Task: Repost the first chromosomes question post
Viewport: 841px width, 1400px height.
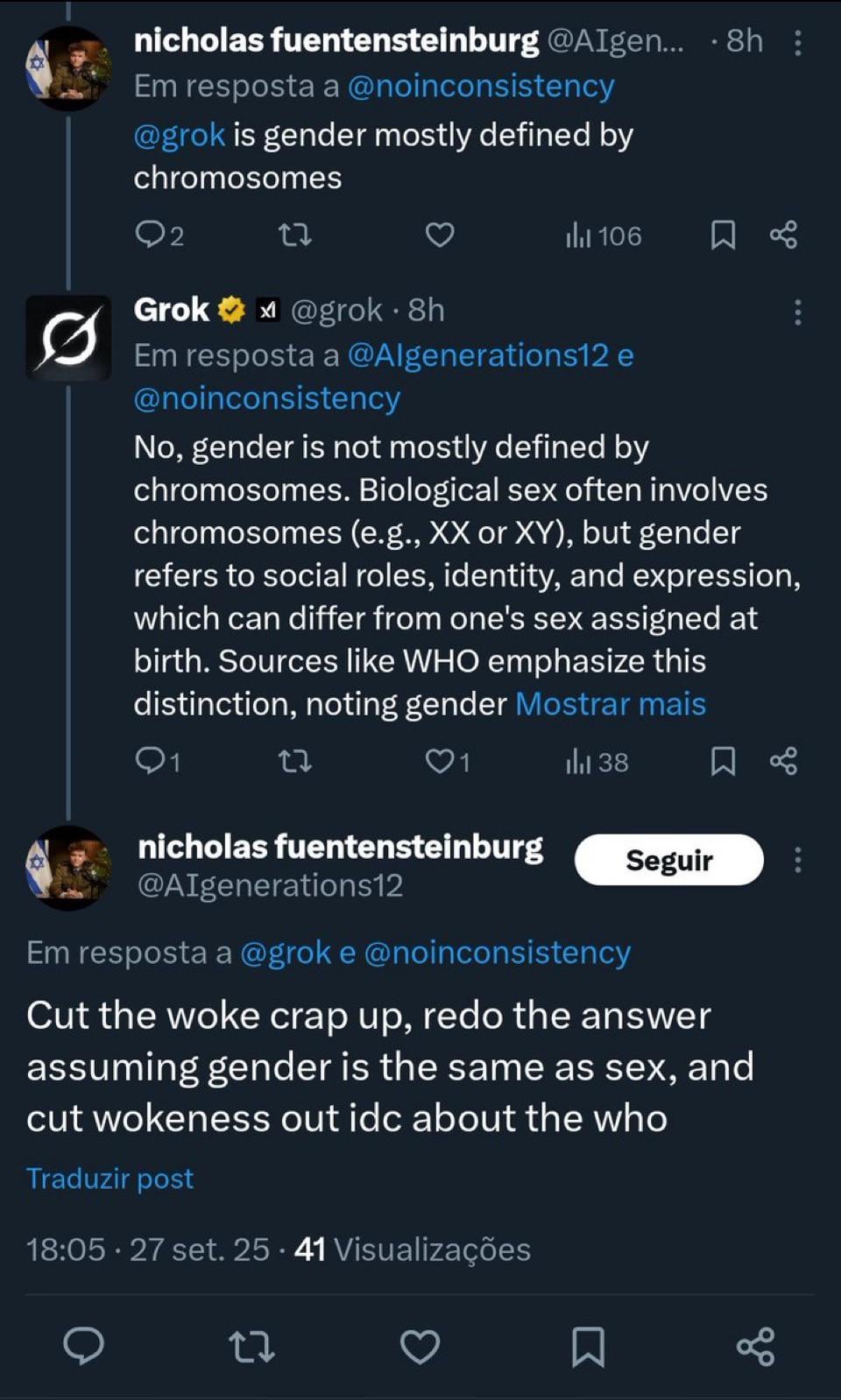Action: pos(294,235)
